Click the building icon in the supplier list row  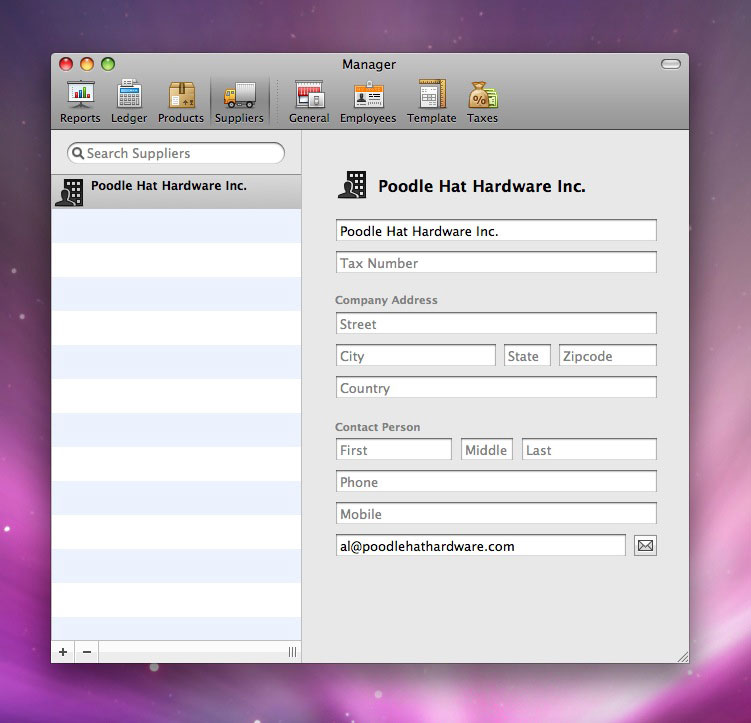click(70, 192)
